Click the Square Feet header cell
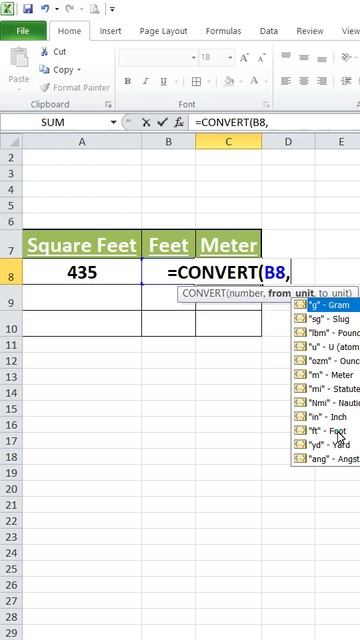The width and height of the screenshot is (360, 640). click(82, 244)
